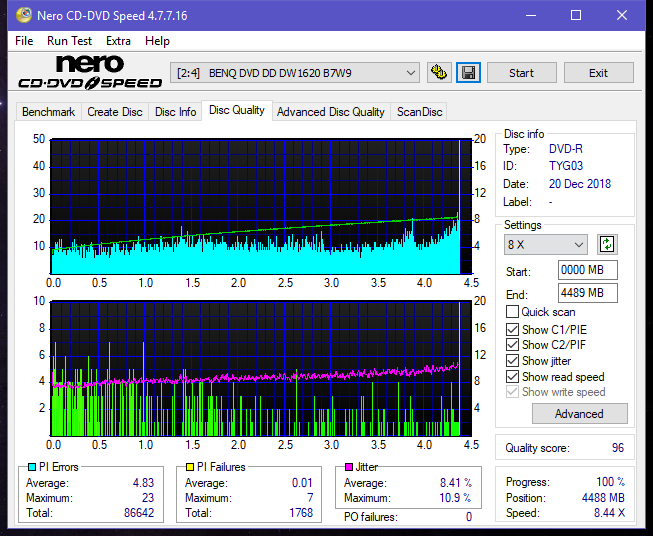Switch to the Disc Info tab
This screenshot has height=536, width=653.
click(175, 112)
